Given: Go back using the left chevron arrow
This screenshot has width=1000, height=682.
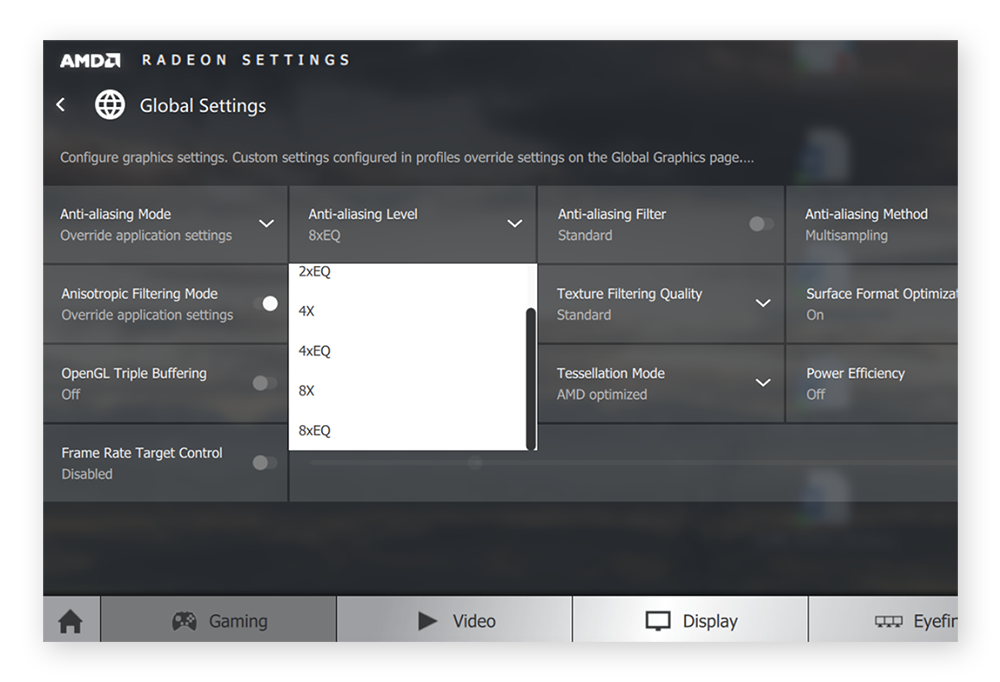Looking at the screenshot, I should tap(61, 105).
